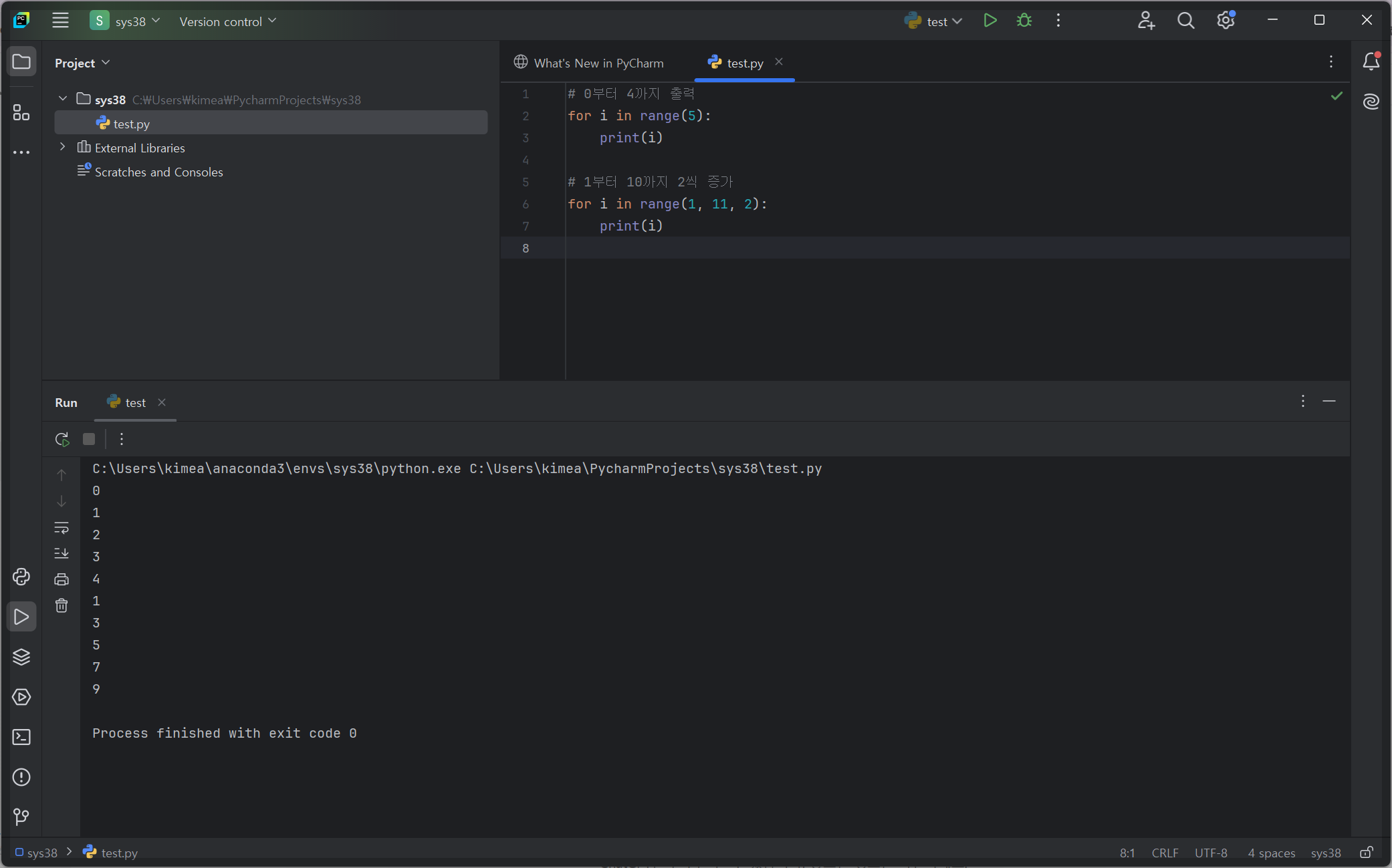Screen dimensions: 1392x868
Task: Expand External Libraries node
Action: 63,147
